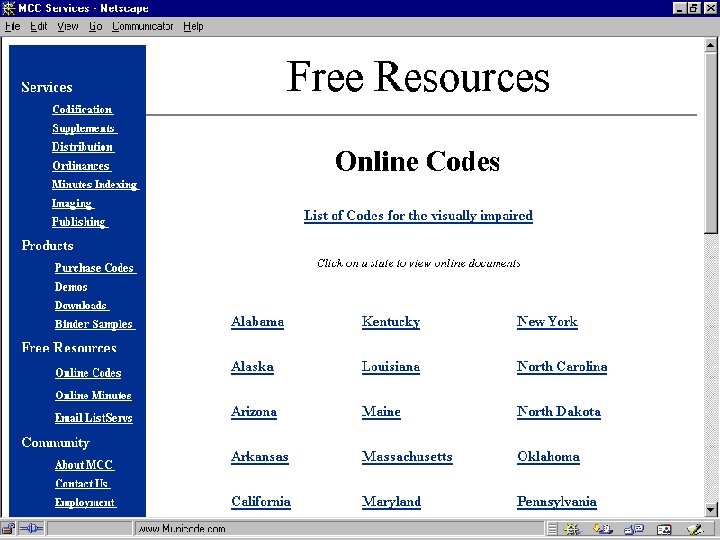Click the Netscape icon in the title bar

tap(8, 8)
